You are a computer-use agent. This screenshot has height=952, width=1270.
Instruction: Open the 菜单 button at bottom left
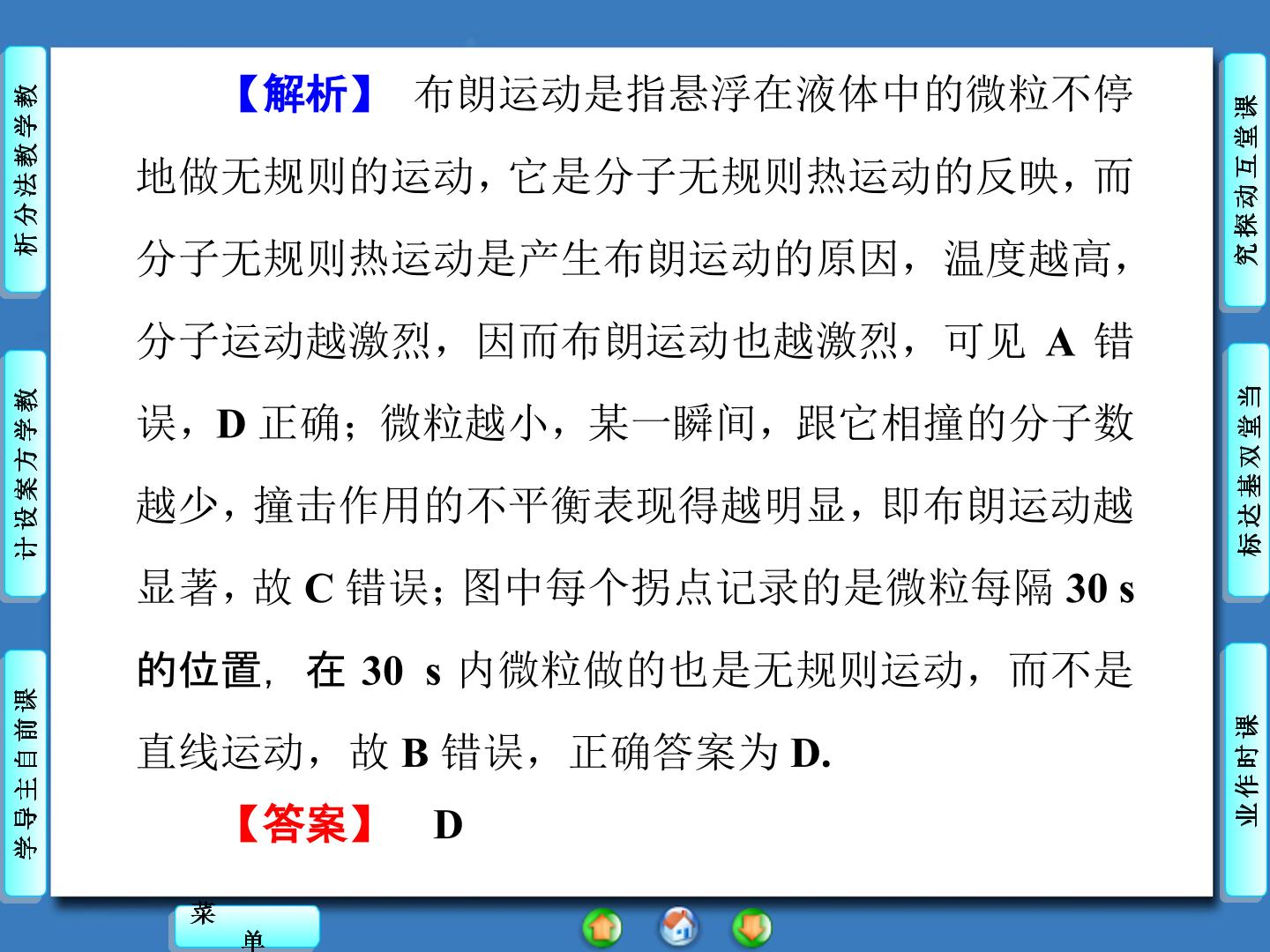[246, 926]
